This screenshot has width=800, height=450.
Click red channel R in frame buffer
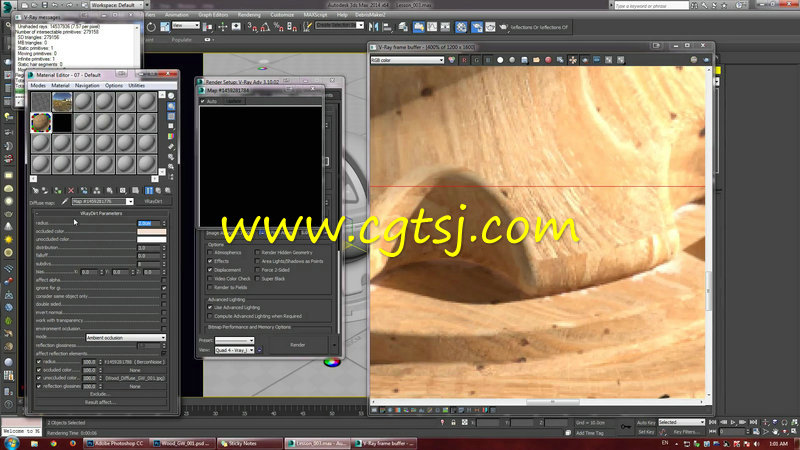click(x=464, y=60)
